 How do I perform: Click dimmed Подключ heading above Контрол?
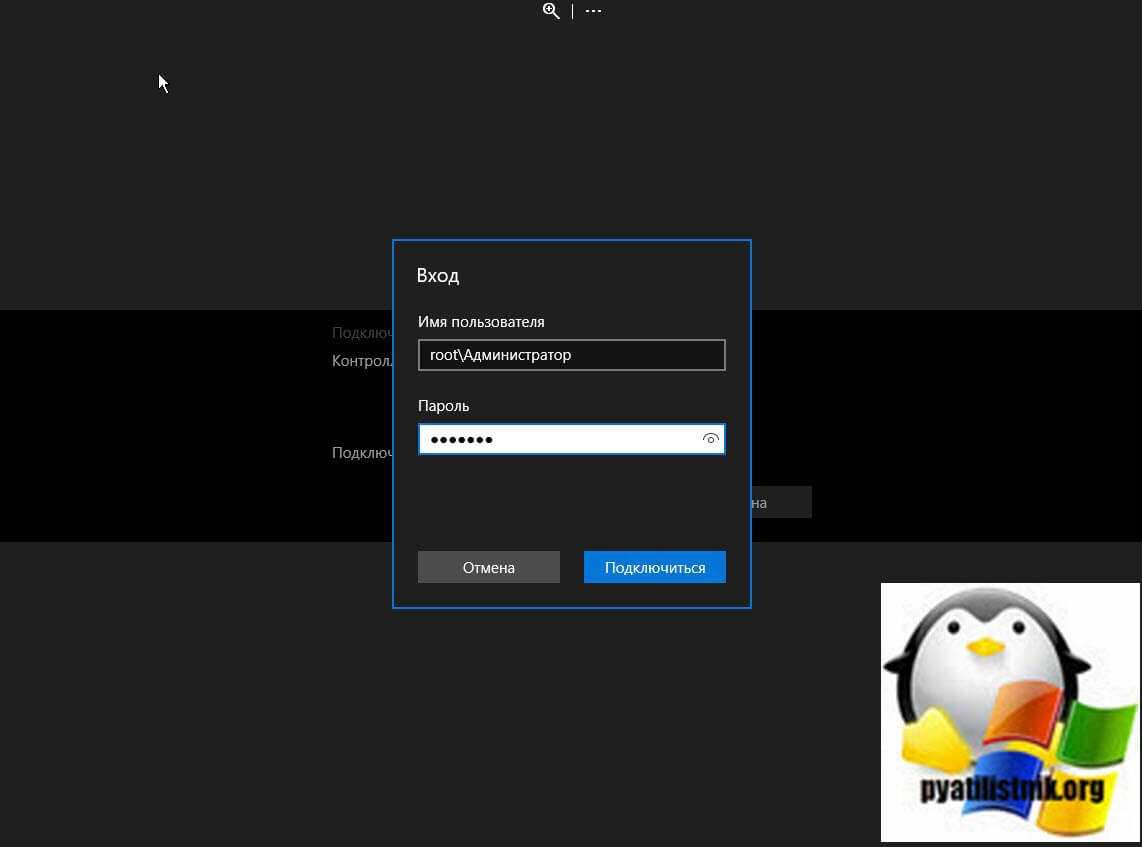pyautogui.click(x=361, y=333)
